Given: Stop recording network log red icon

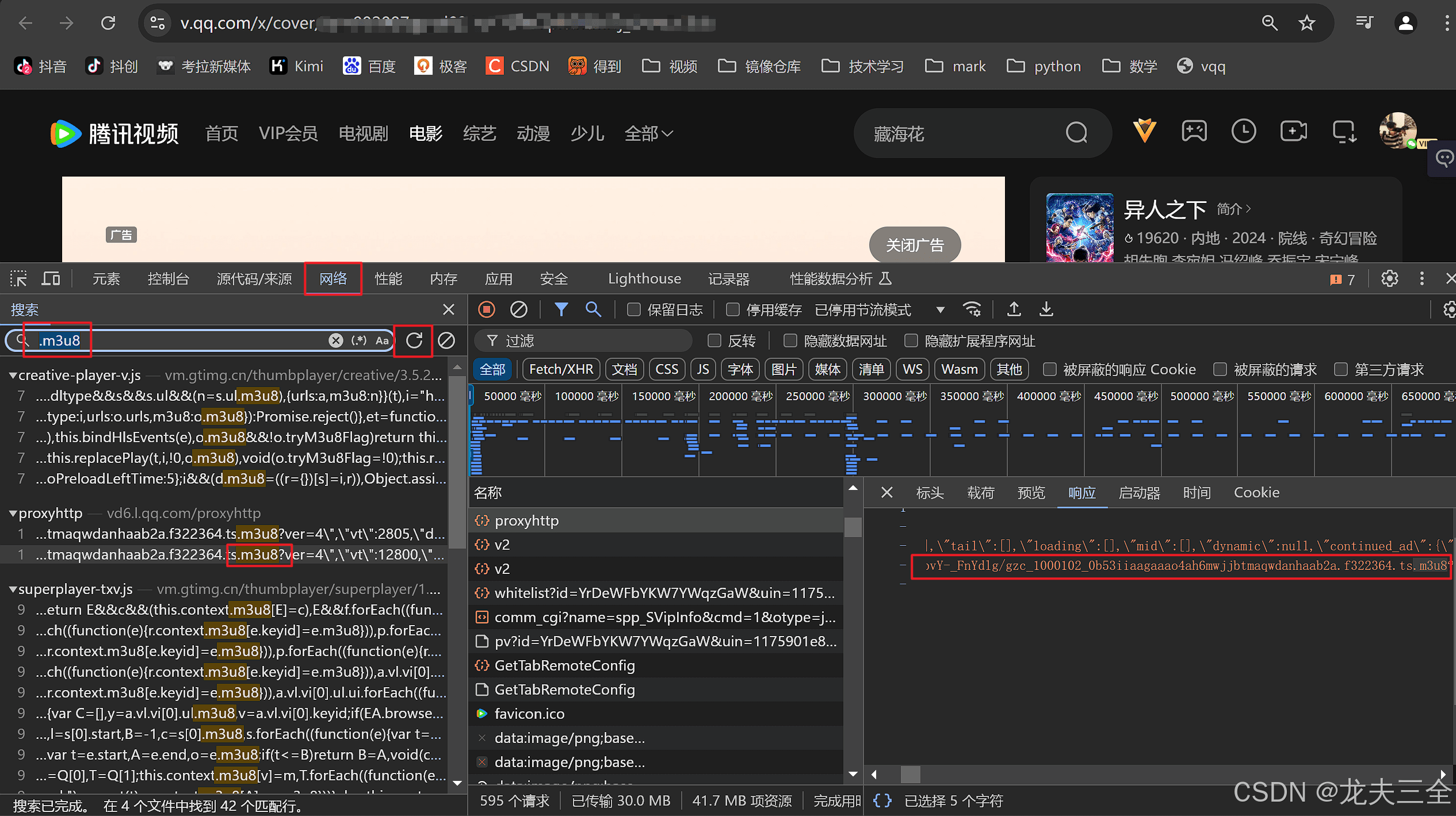Looking at the screenshot, I should 487,309.
